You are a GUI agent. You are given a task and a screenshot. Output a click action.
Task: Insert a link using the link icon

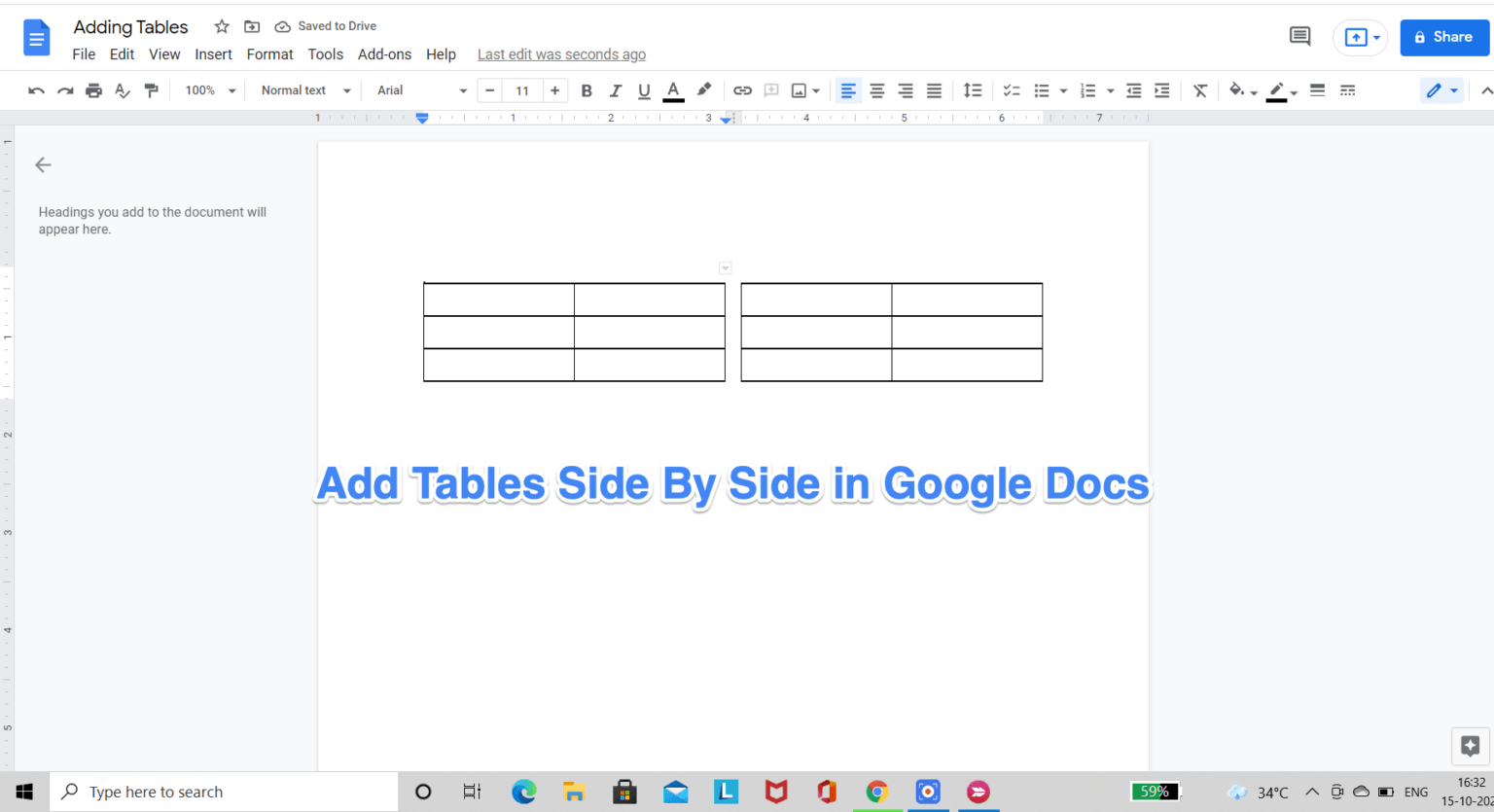tap(742, 89)
